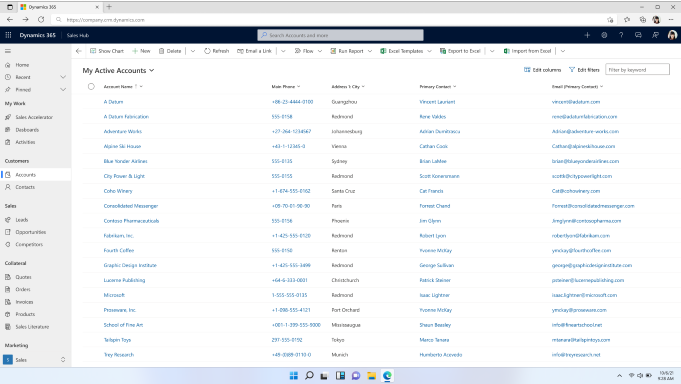681x384 pixels.
Task: Click Run Report command
Action: (347, 51)
